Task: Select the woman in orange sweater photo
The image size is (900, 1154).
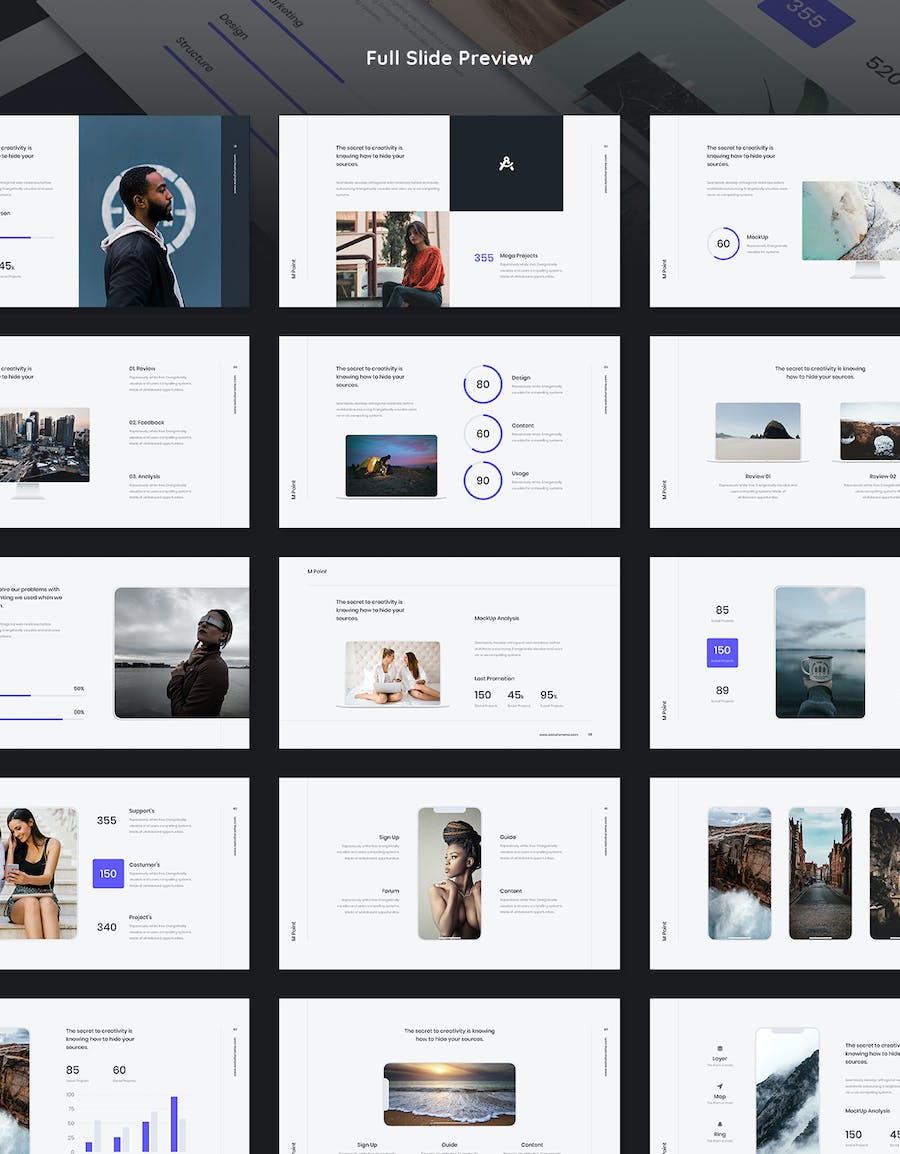Action: pyautogui.click(x=393, y=258)
